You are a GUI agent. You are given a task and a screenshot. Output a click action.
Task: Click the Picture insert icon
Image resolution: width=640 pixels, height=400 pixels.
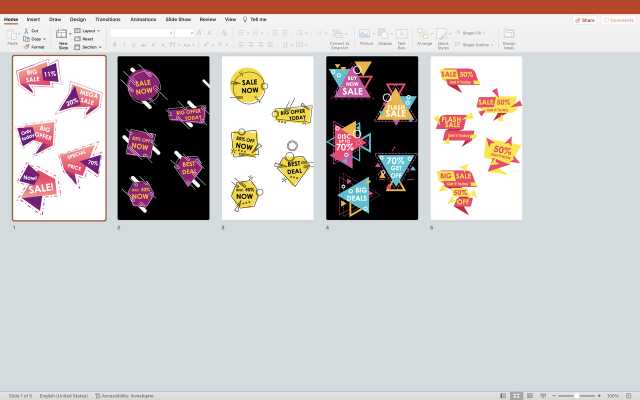click(366, 36)
